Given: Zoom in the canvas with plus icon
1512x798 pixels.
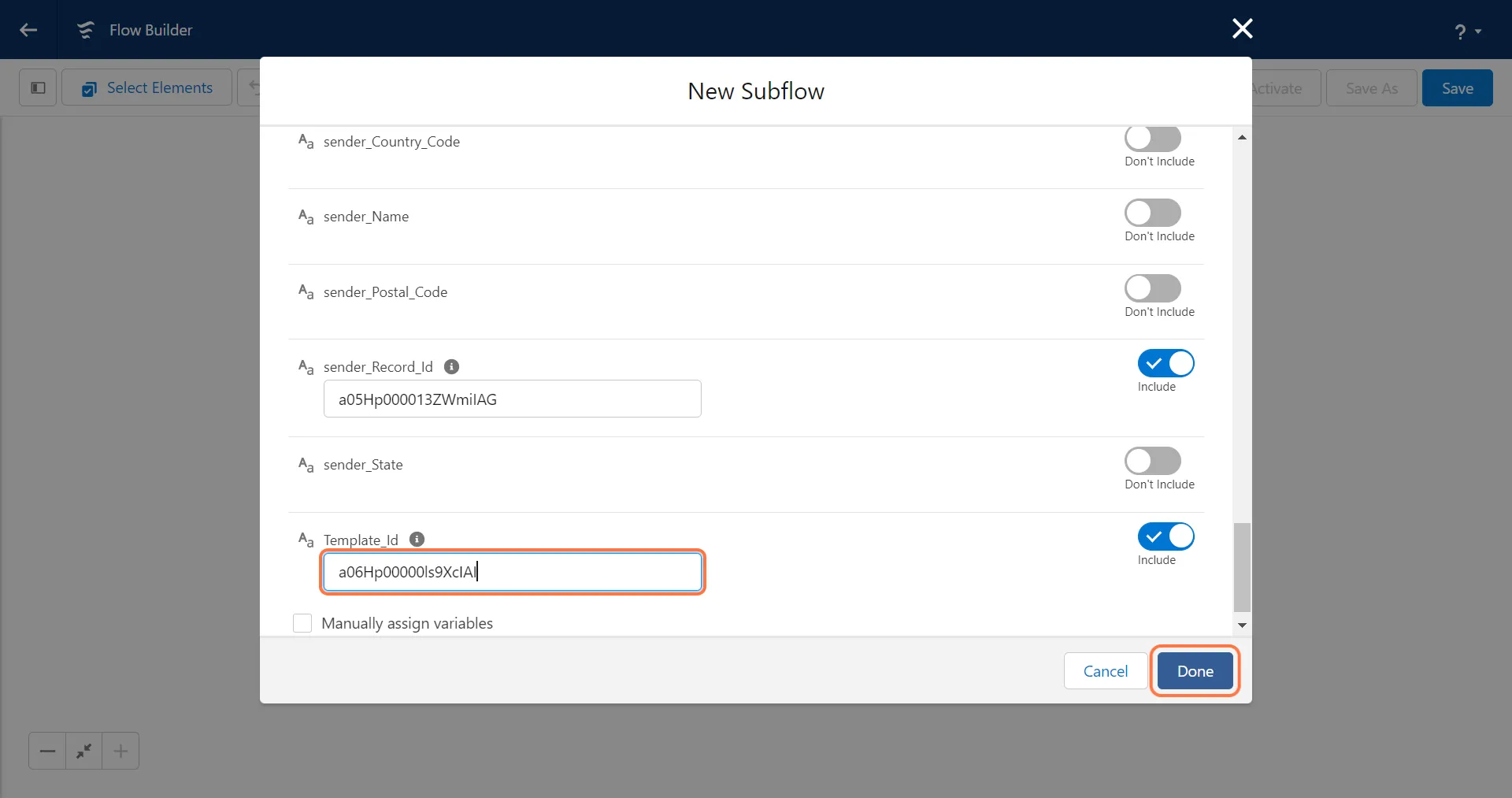Looking at the screenshot, I should [120, 751].
